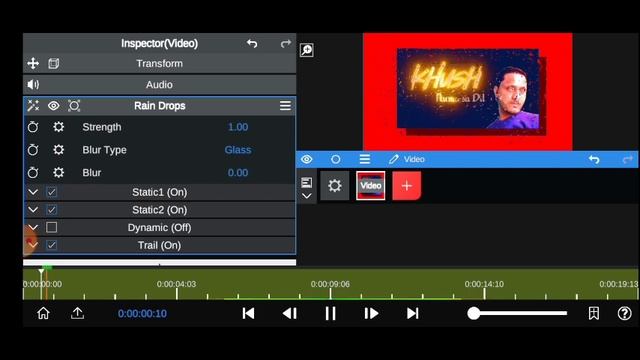640x360 pixels.
Task: Pause playback
Action: pyautogui.click(x=331, y=313)
